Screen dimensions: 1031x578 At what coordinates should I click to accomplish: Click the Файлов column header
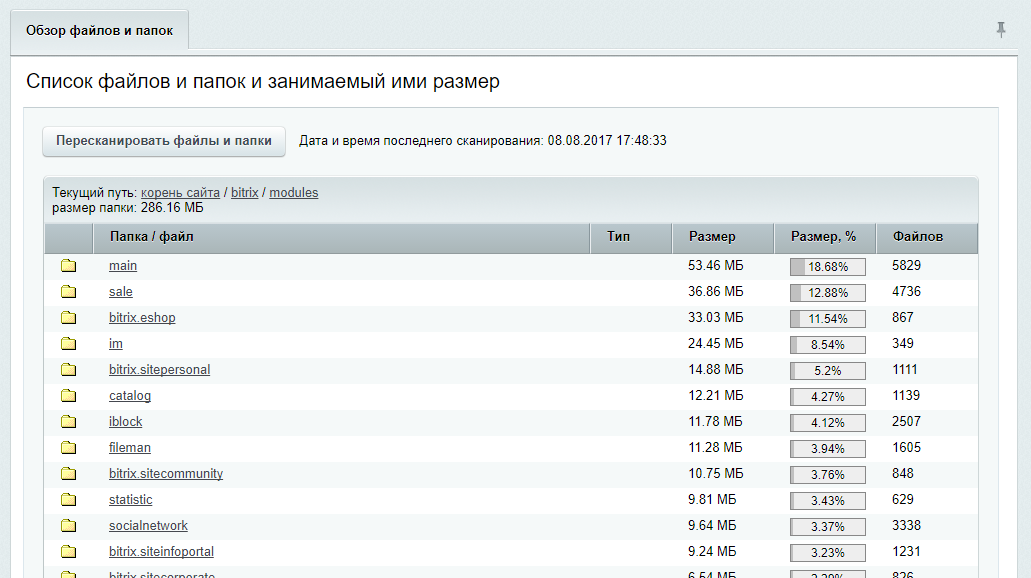[x=917, y=237]
